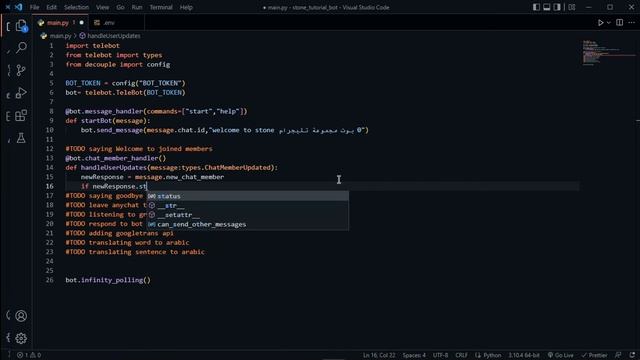The height and width of the screenshot is (360, 640).
Task: Select the can_send_other_messages suggestion
Action: coord(247,224)
